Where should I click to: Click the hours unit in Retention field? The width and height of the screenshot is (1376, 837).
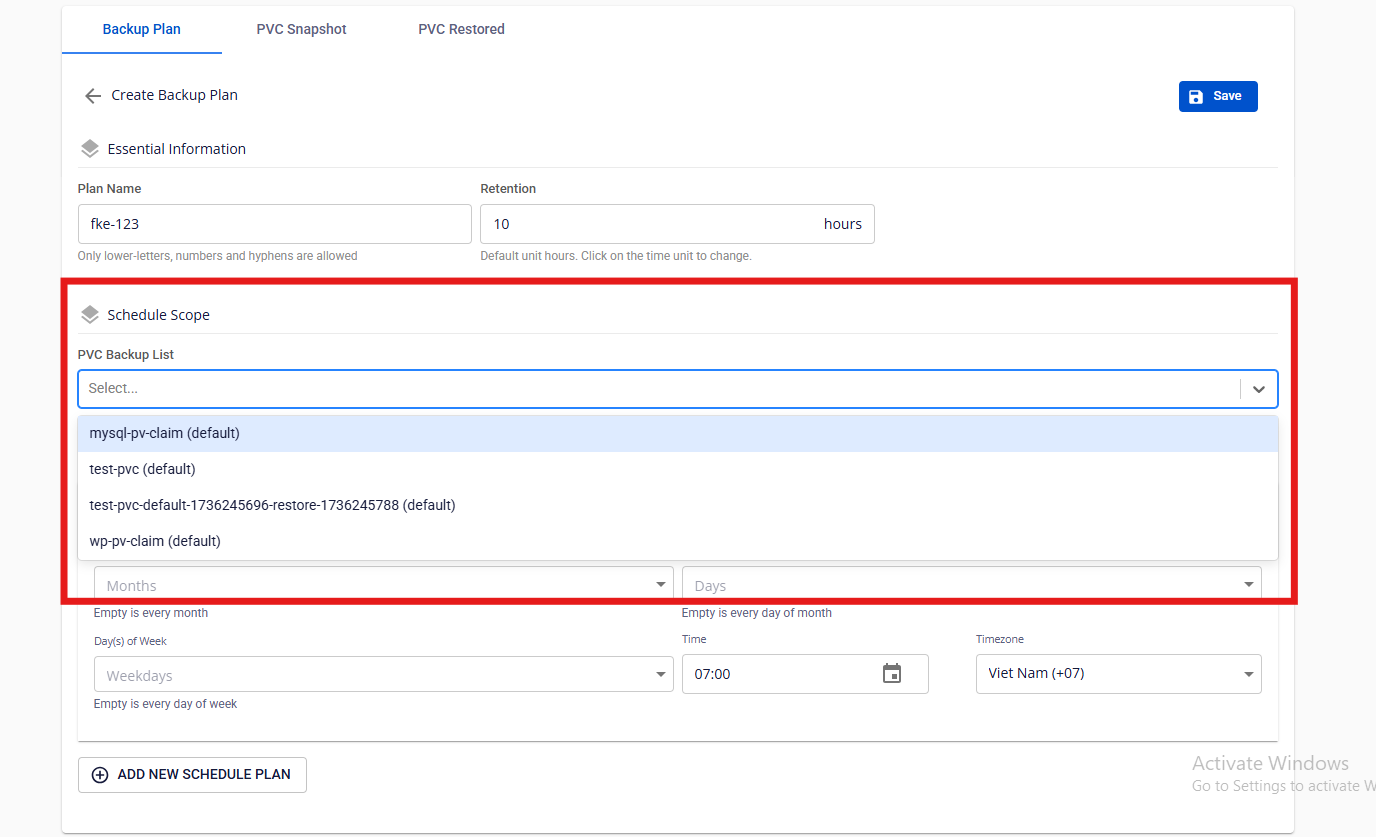(x=842, y=224)
